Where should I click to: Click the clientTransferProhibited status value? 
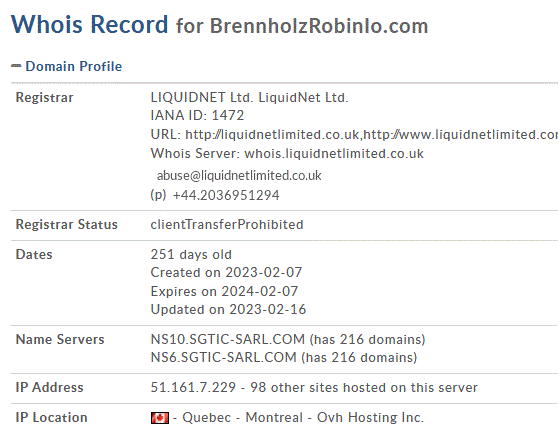tap(227, 225)
